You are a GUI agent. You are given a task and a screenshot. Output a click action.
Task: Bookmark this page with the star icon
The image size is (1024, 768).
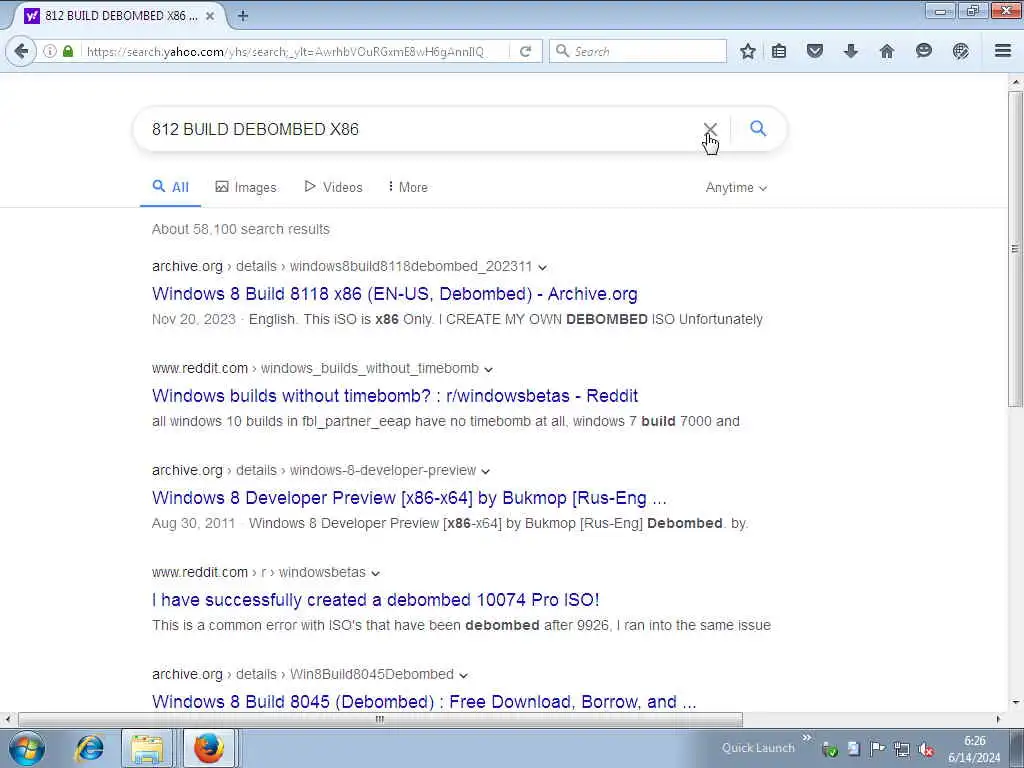pos(748,51)
